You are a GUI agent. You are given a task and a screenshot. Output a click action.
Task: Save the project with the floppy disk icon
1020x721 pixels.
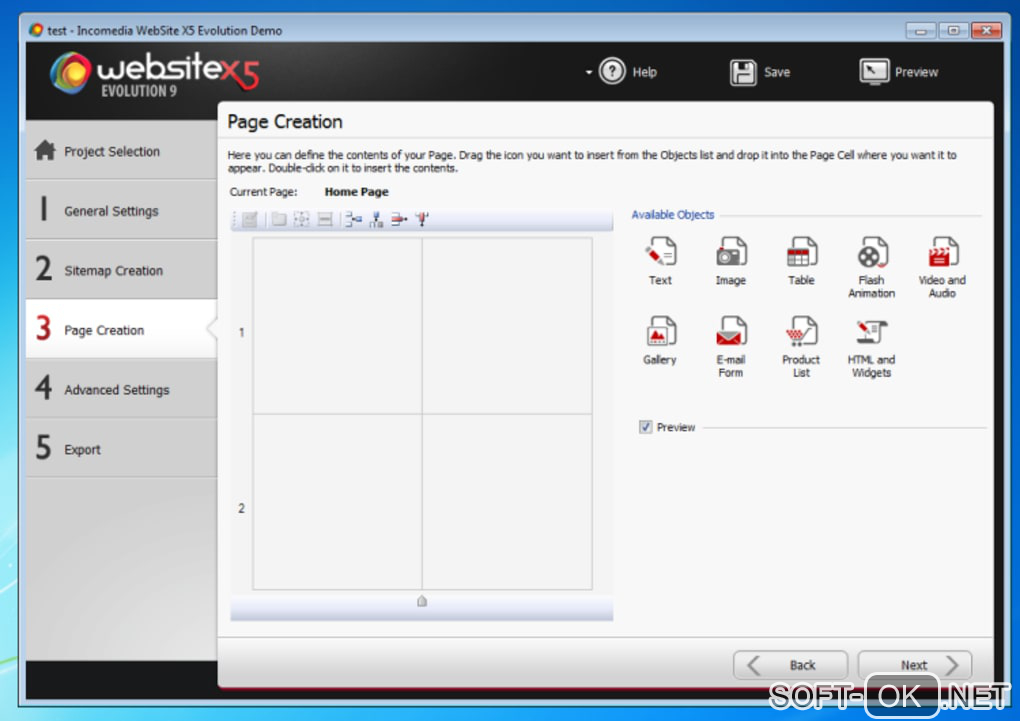[743, 72]
